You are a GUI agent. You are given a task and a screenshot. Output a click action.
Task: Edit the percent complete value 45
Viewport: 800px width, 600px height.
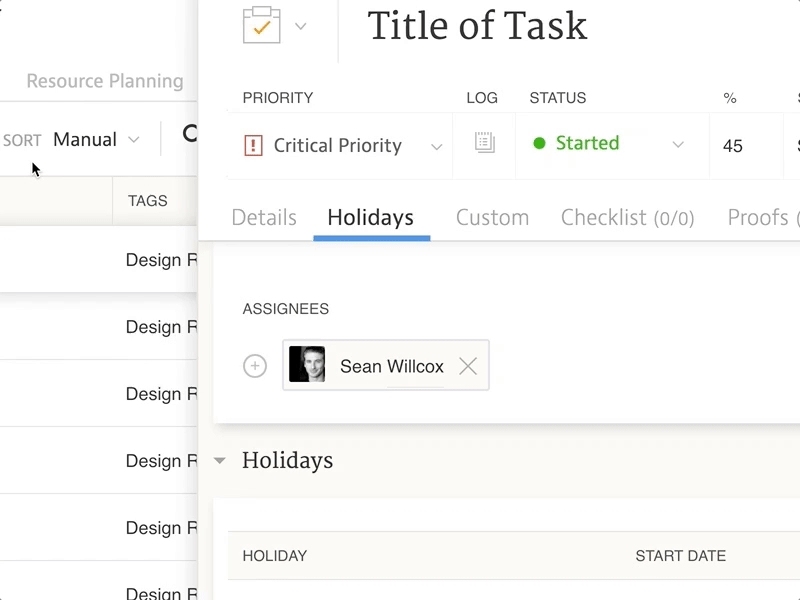[733, 146]
